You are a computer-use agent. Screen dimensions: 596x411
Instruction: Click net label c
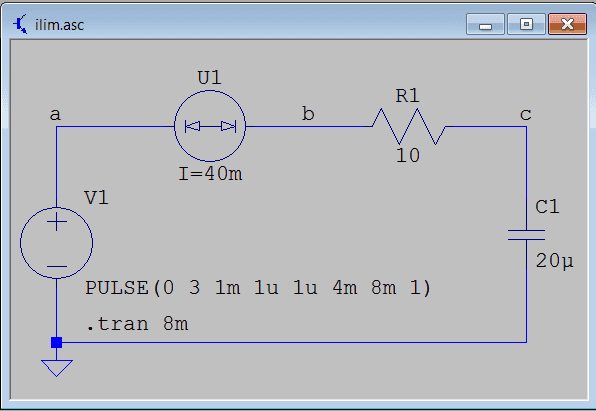click(x=526, y=114)
